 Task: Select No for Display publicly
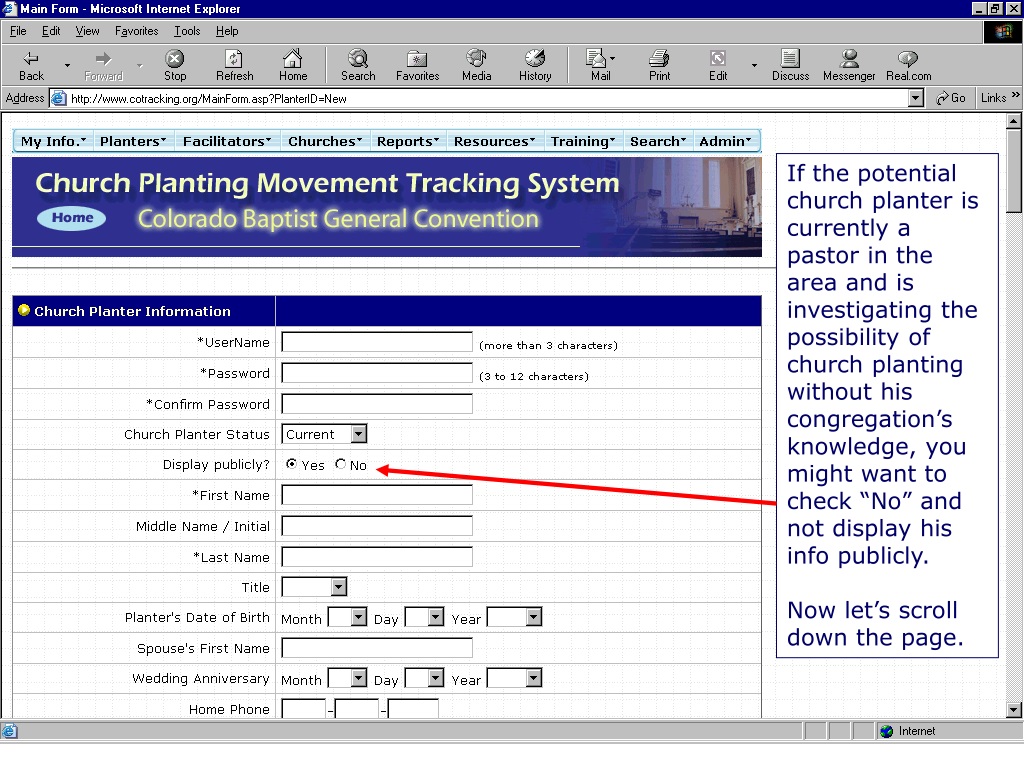click(340, 464)
